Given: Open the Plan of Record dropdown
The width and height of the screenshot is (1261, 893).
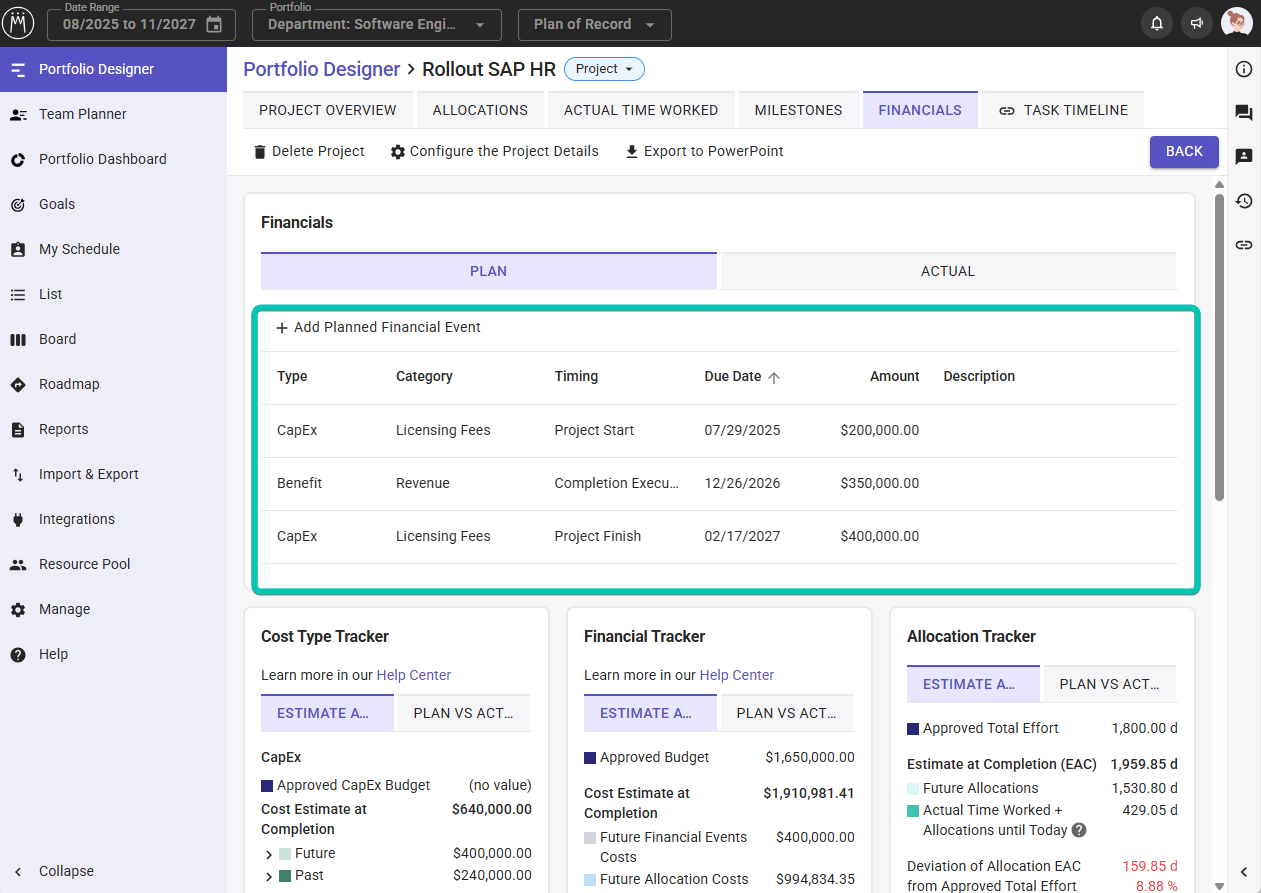Looking at the screenshot, I should pyautogui.click(x=594, y=25).
